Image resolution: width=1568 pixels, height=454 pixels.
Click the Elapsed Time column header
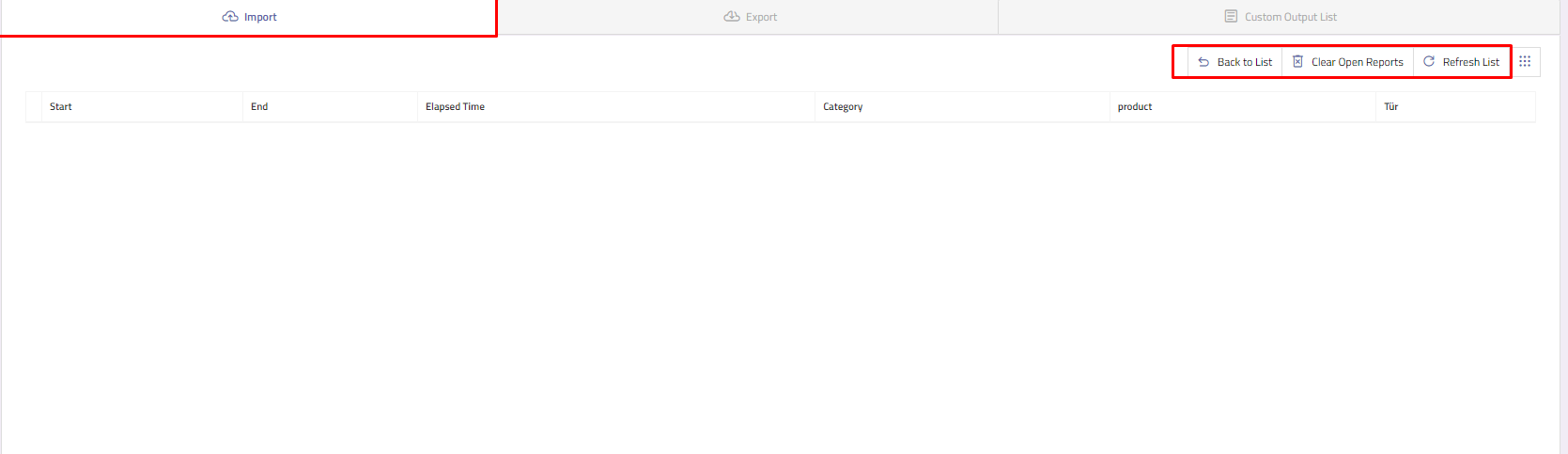click(x=455, y=107)
